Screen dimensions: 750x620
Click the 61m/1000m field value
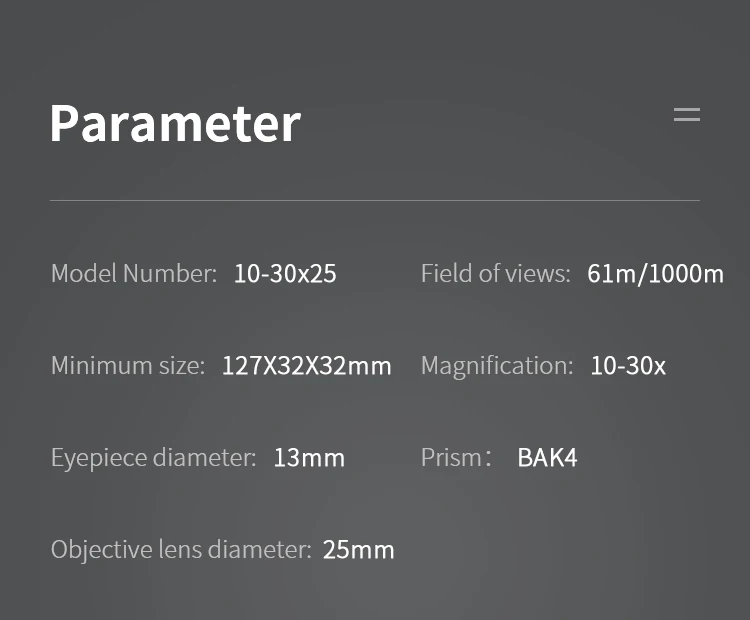click(655, 274)
